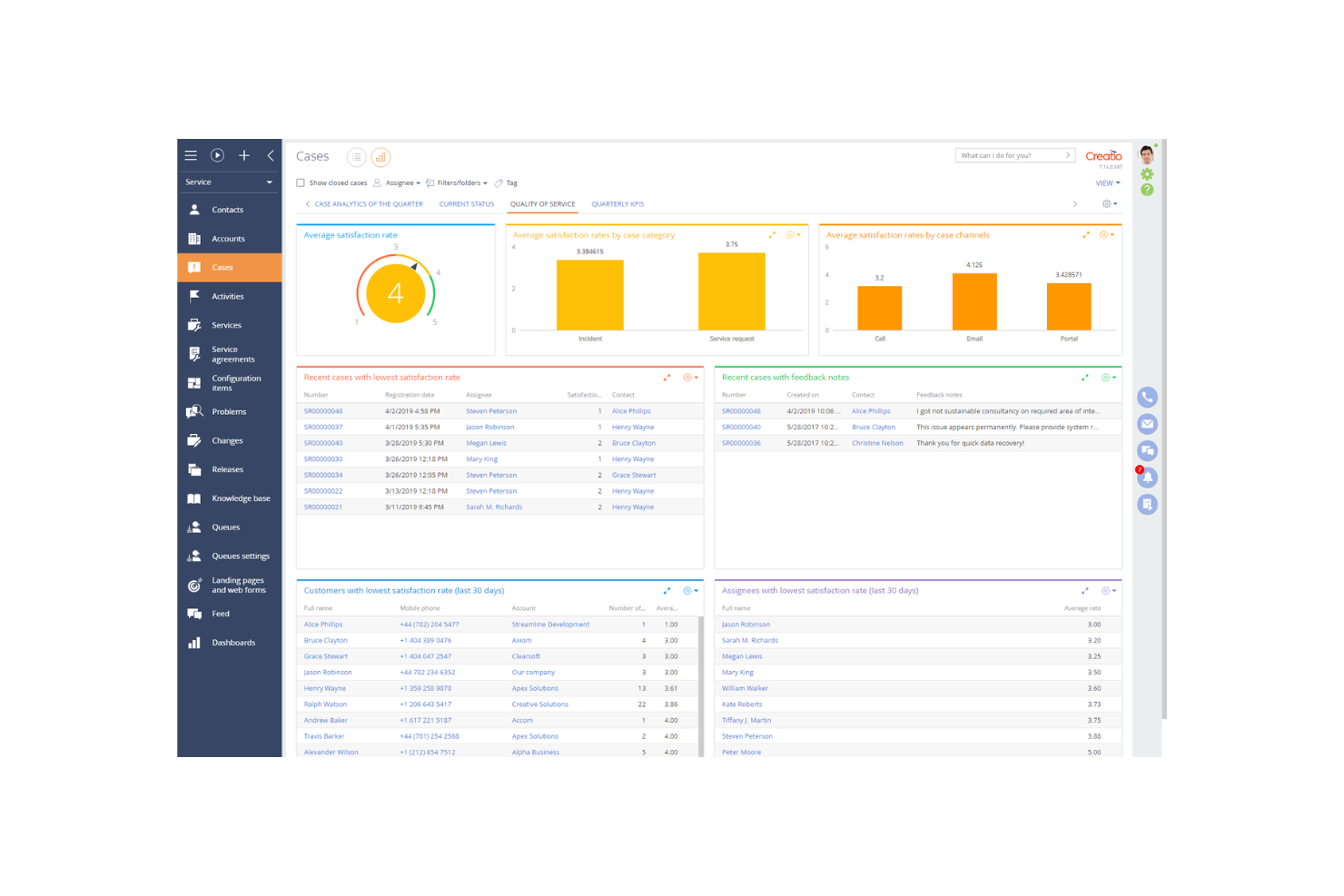The height and width of the screenshot is (896, 1344).
Task: Click the average satisfaction rate gauge
Action: [395, 292]
